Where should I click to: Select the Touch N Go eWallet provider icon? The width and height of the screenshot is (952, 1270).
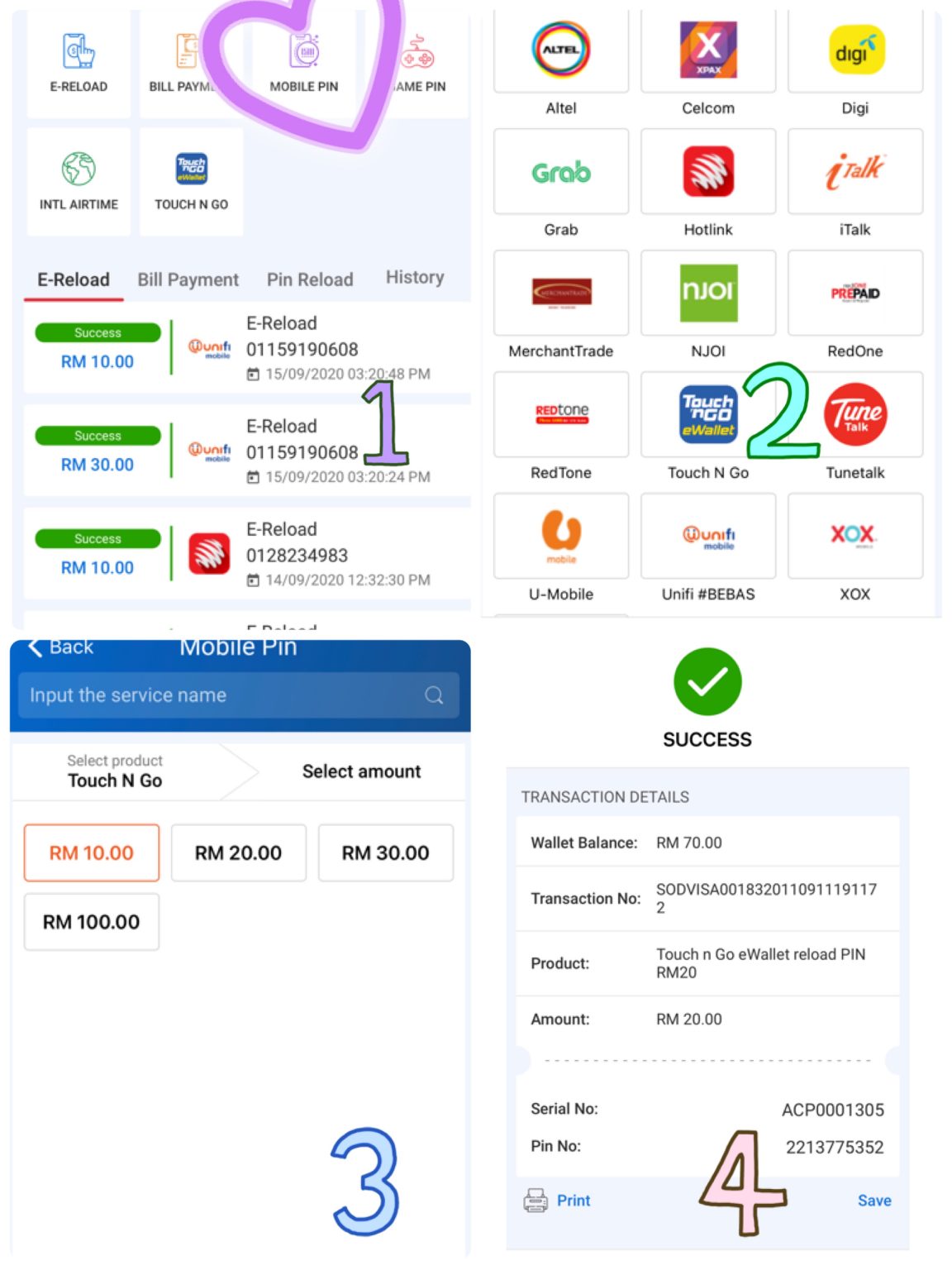(x=707, y=414)
